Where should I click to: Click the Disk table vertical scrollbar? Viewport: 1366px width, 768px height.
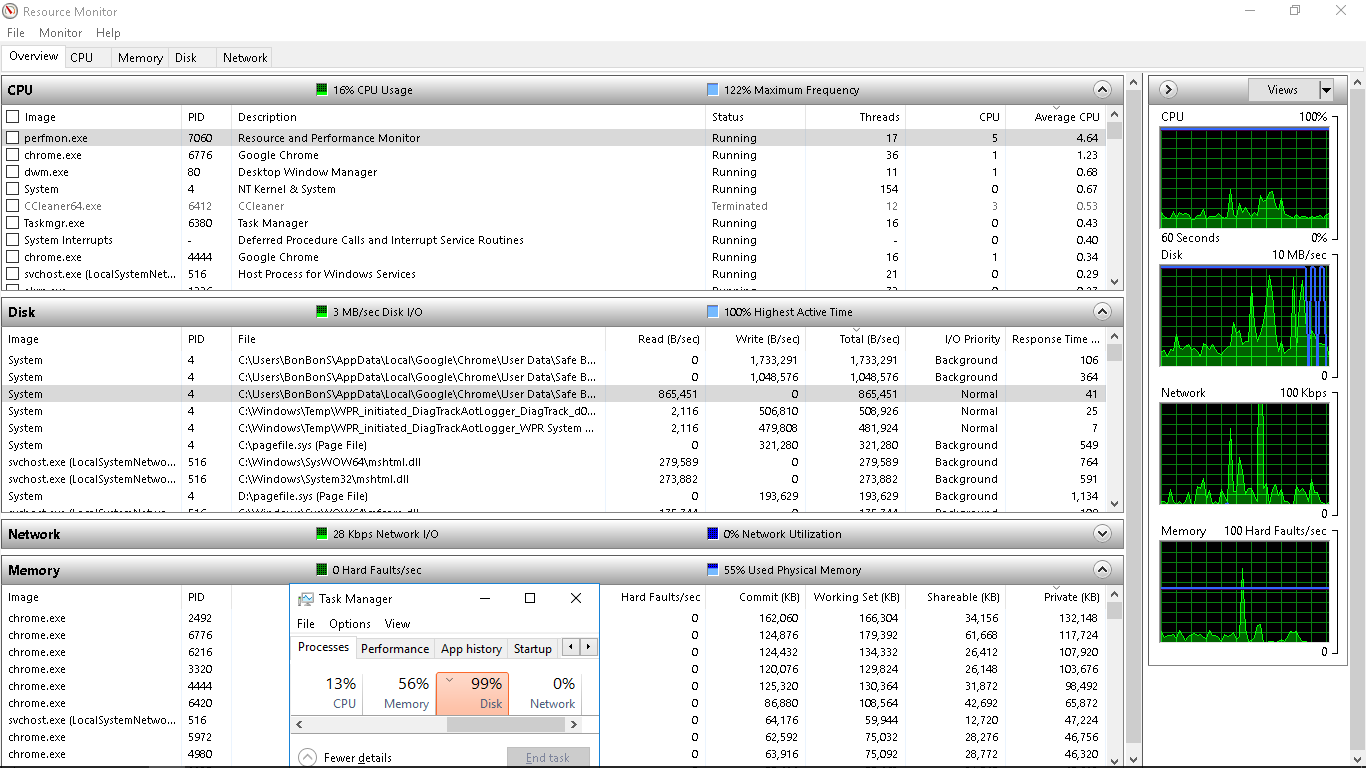coord(1114,420)
